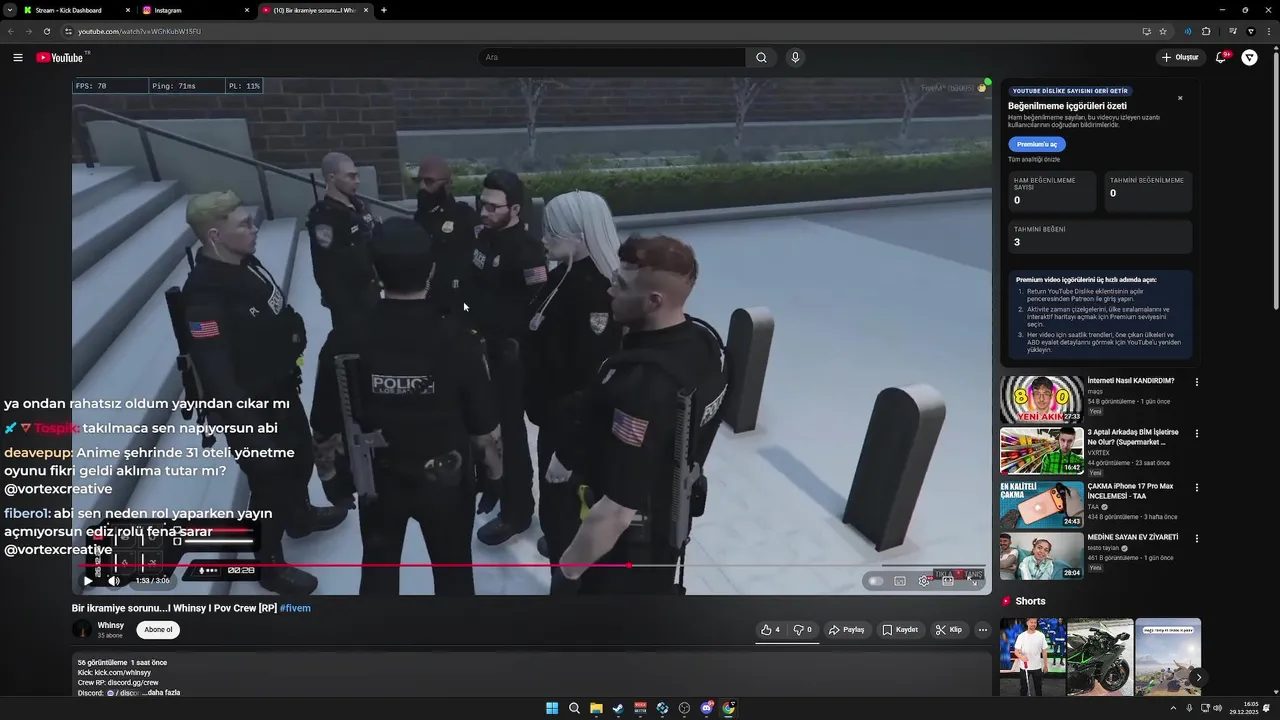Switch to the Instagram browser tab
Image resolution: width=1280 pixels, height=720 pixels.
196,10
